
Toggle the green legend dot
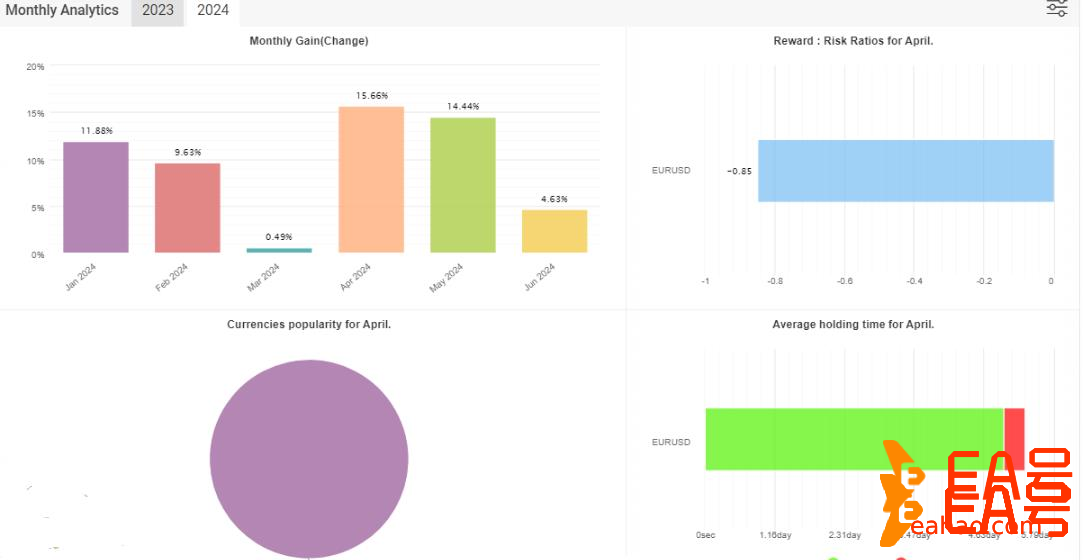tap(833, 556)
